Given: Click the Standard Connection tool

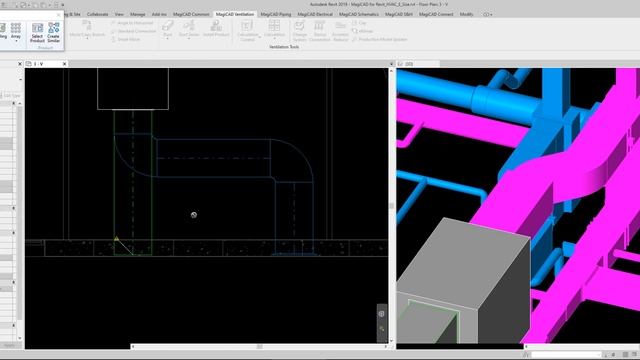Looking at the screenshot, I should pyautogui.click(x=133, y=31).
